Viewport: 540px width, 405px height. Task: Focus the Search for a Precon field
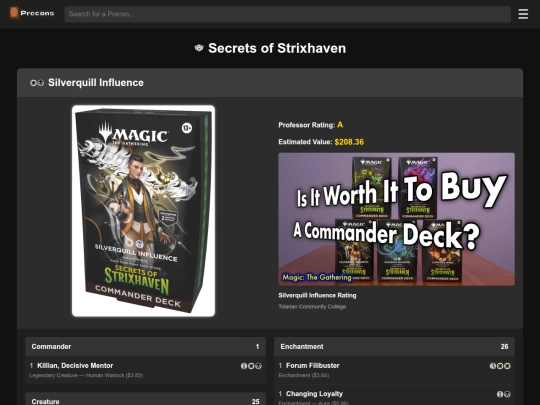(288, 14)
